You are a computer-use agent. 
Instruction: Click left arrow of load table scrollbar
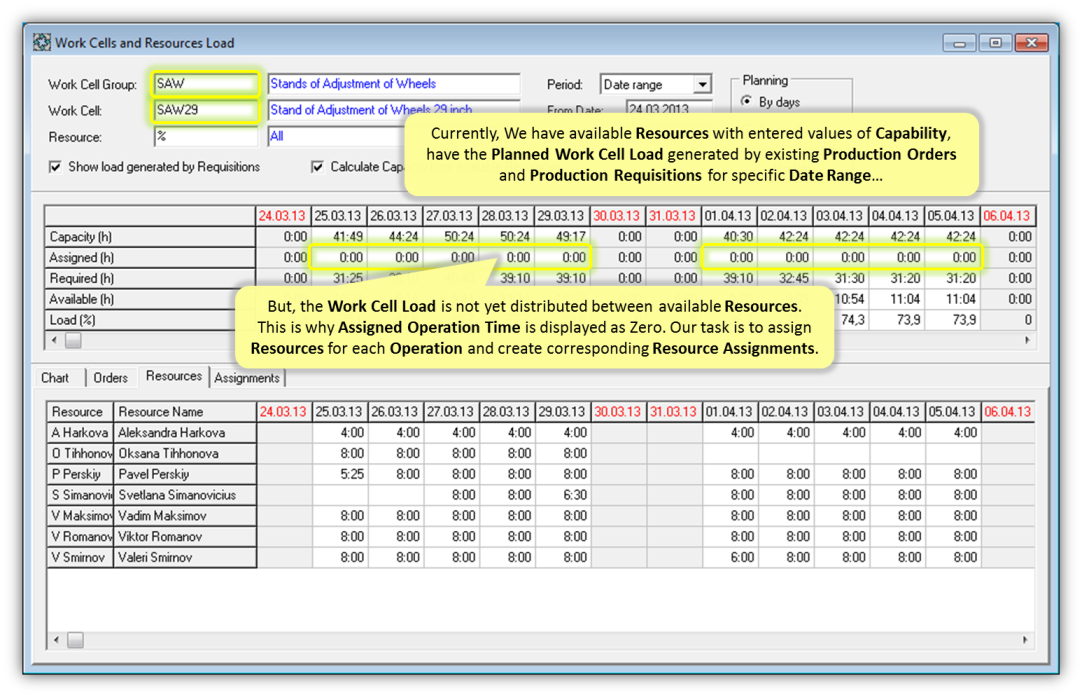[x=55, y=340]
